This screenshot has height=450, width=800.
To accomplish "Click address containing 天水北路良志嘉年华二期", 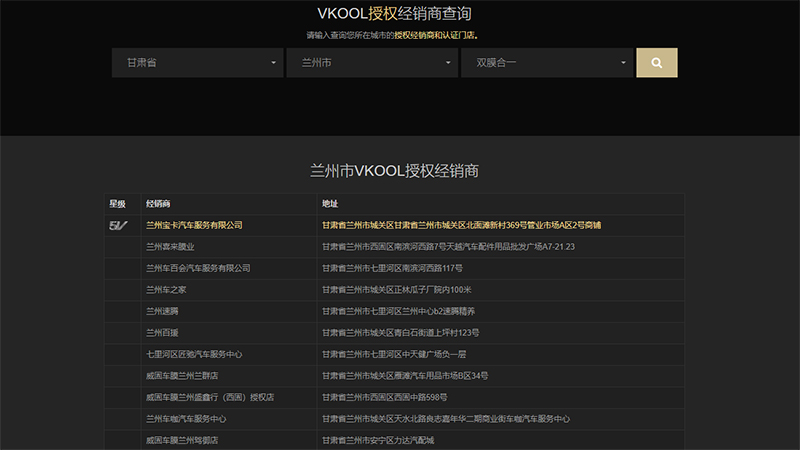I will [x=446, y=418].
